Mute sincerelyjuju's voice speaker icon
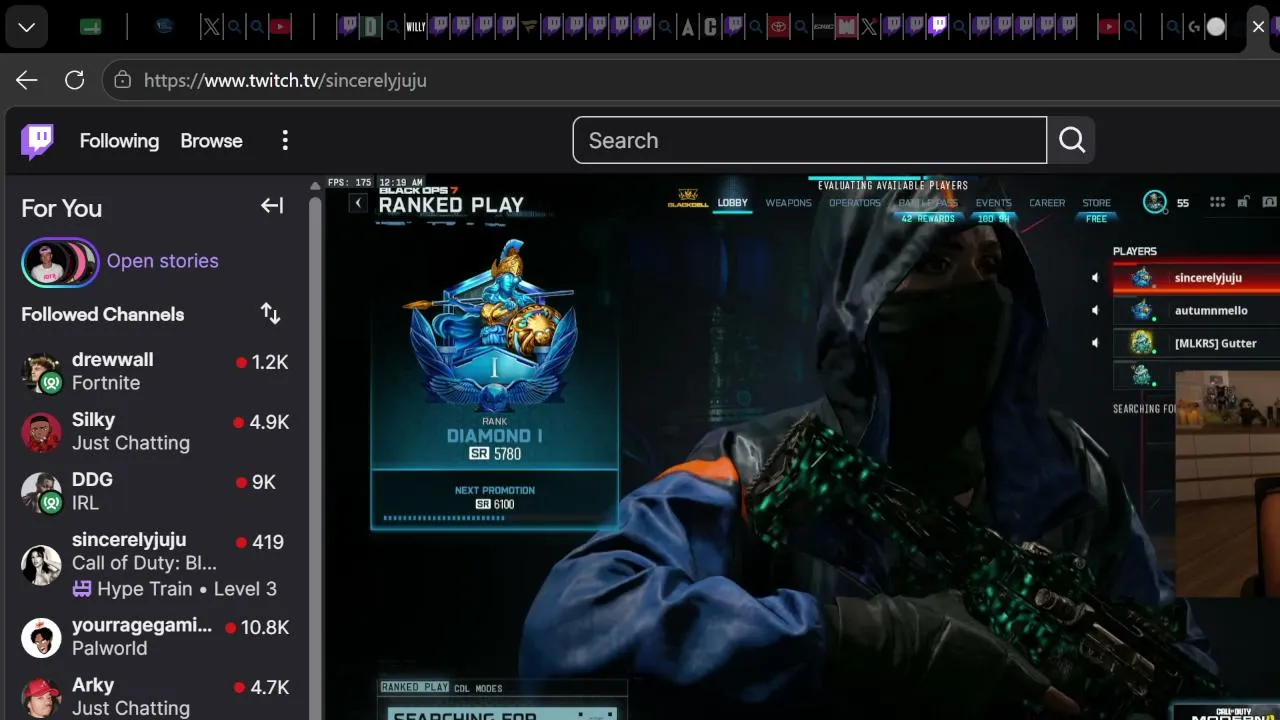 [1095, 278]
